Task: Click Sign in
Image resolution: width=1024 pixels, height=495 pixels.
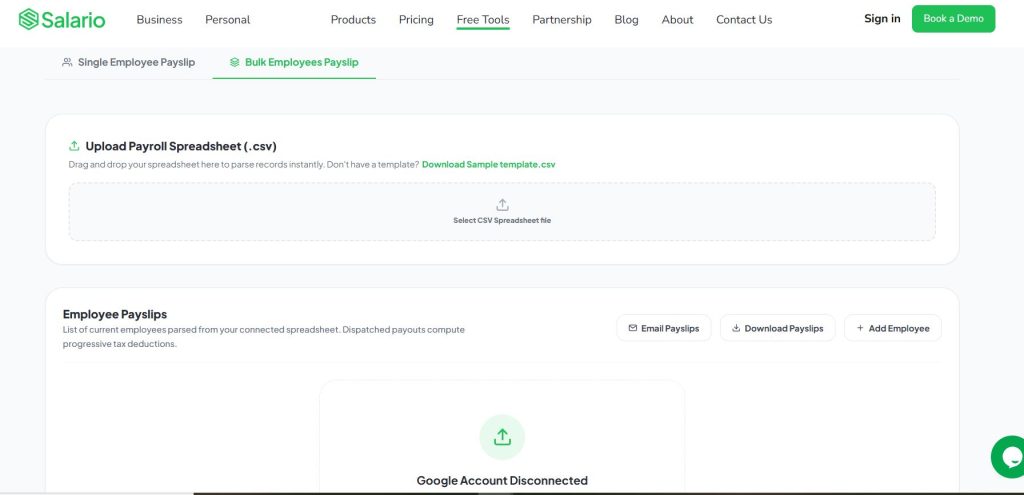Action: click(x=882, y=19)
